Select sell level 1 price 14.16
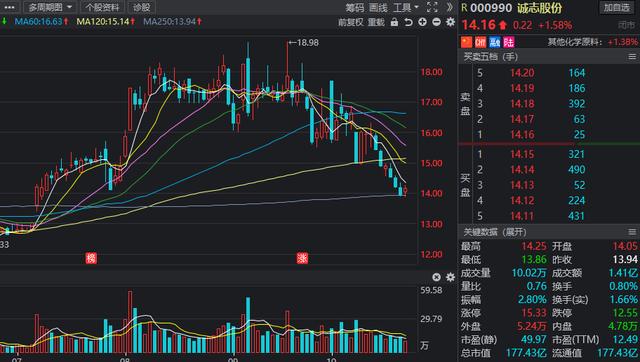The width and height of the screenshot is (640, 362). (x=522, y=134)
